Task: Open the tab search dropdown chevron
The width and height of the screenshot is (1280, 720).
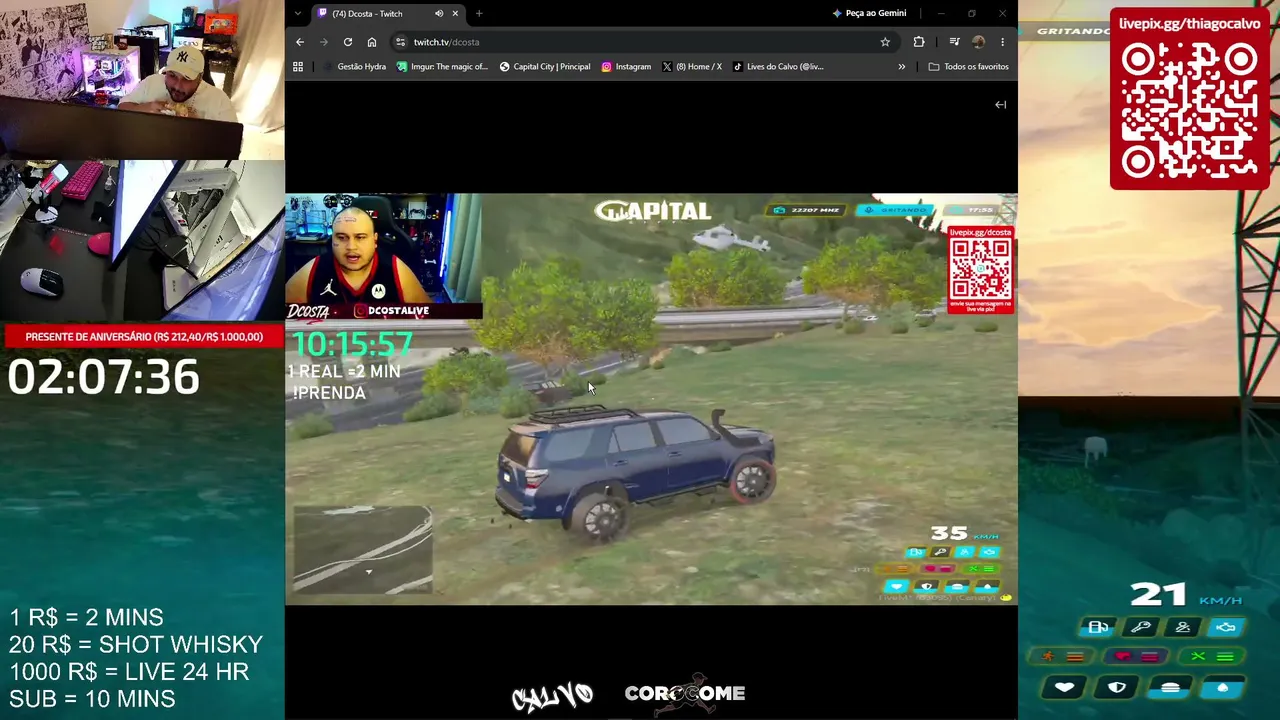Action: (x=297, y=13)
